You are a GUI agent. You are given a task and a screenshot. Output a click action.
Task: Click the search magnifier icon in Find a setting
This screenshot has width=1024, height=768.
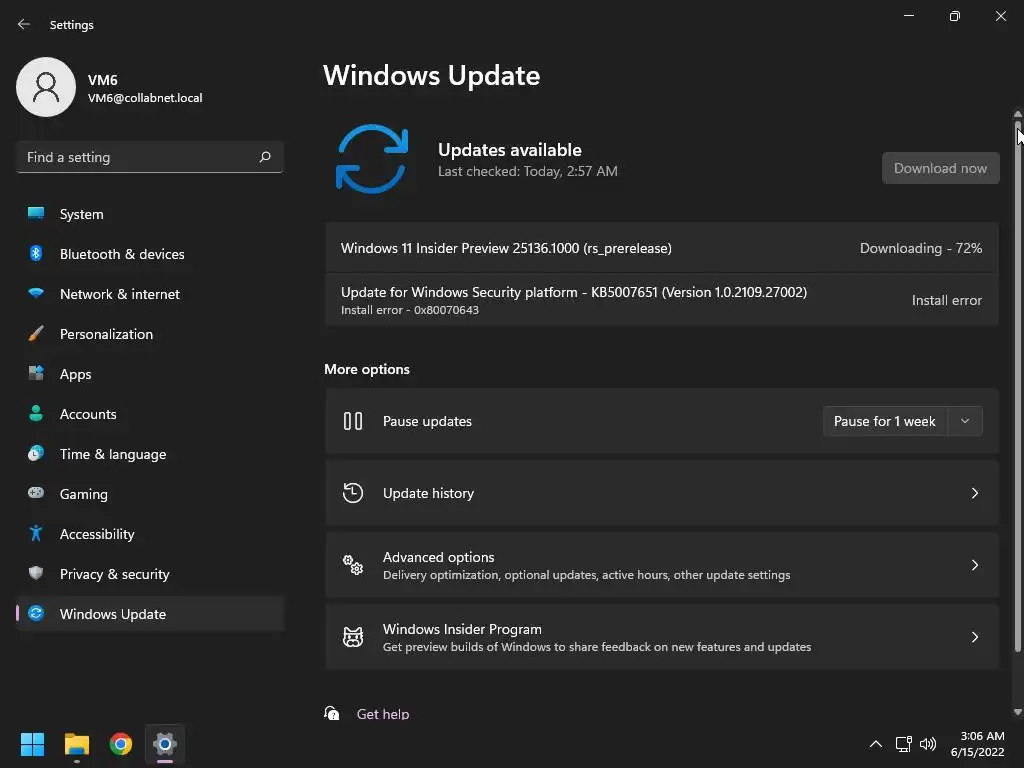(265, 157)
